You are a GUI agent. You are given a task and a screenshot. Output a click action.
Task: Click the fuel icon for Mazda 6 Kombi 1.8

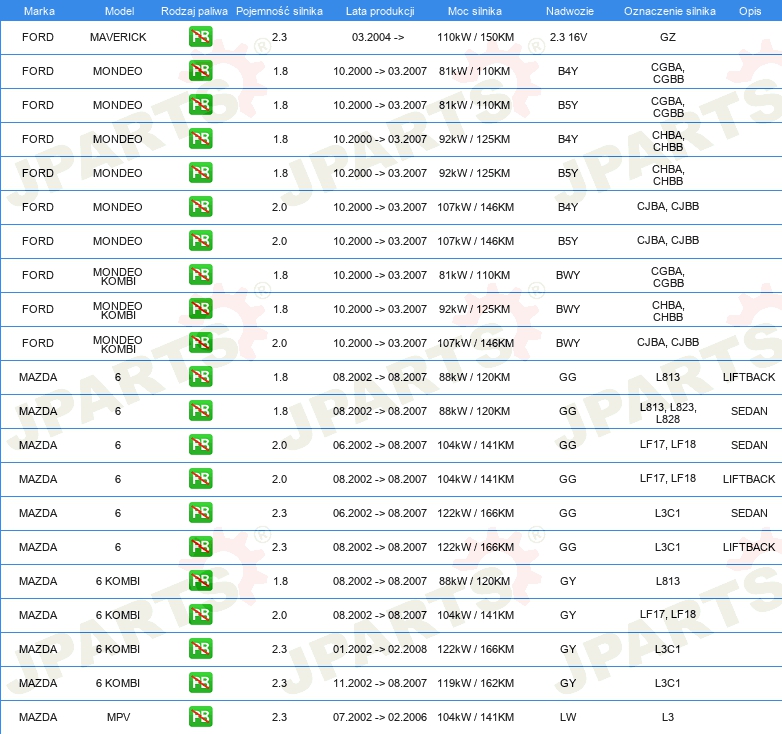200,580
